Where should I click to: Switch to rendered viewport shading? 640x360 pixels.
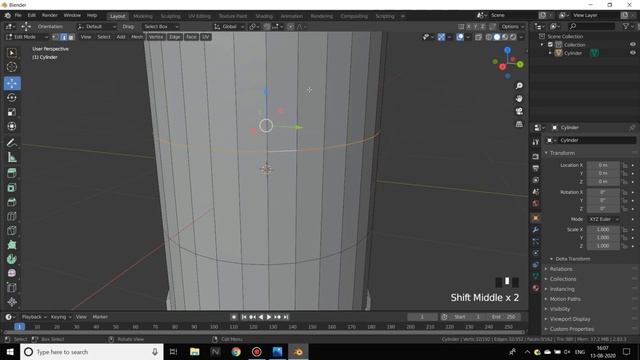click(513, 37)
